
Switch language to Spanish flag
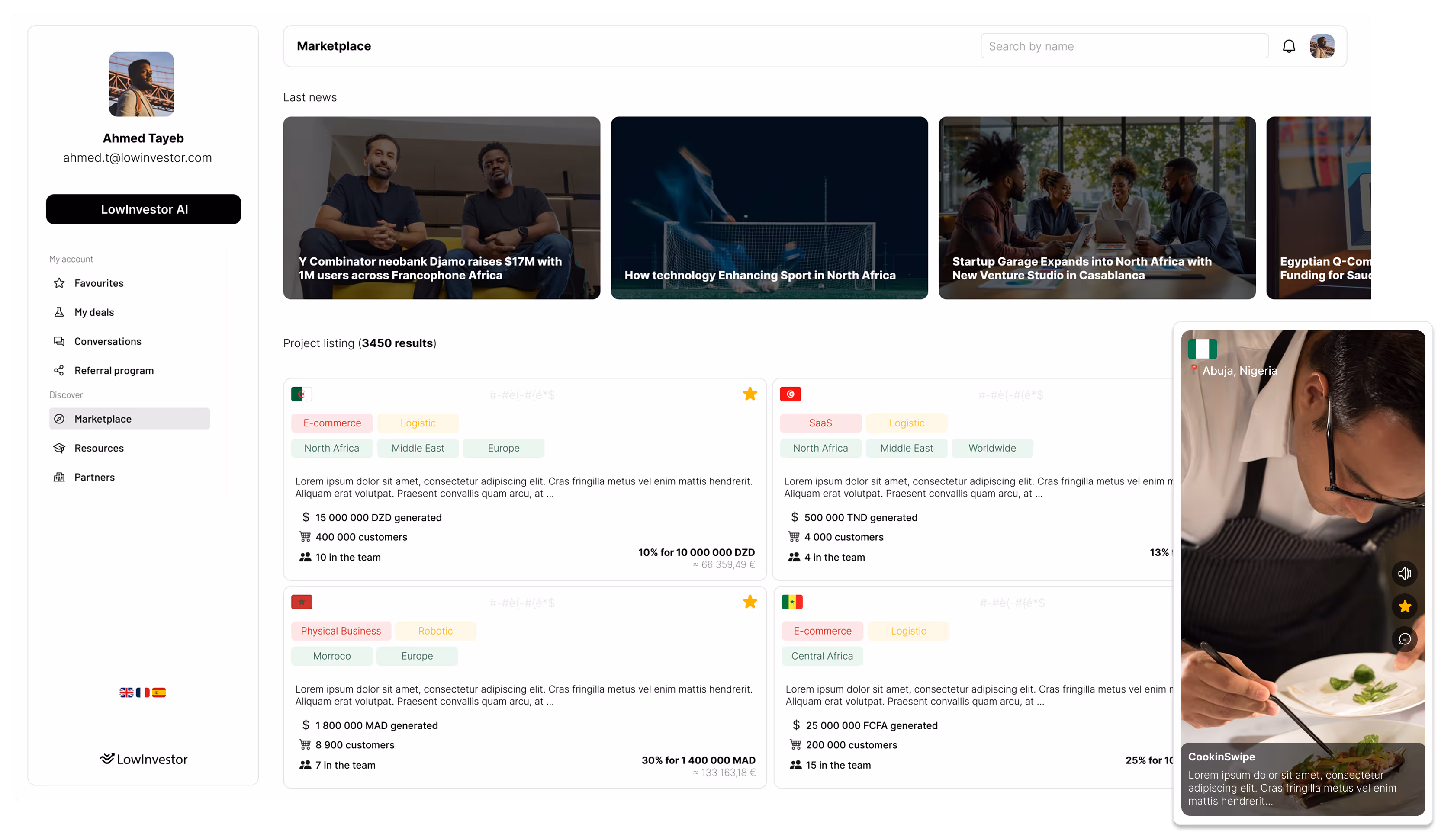click(159, 693)
